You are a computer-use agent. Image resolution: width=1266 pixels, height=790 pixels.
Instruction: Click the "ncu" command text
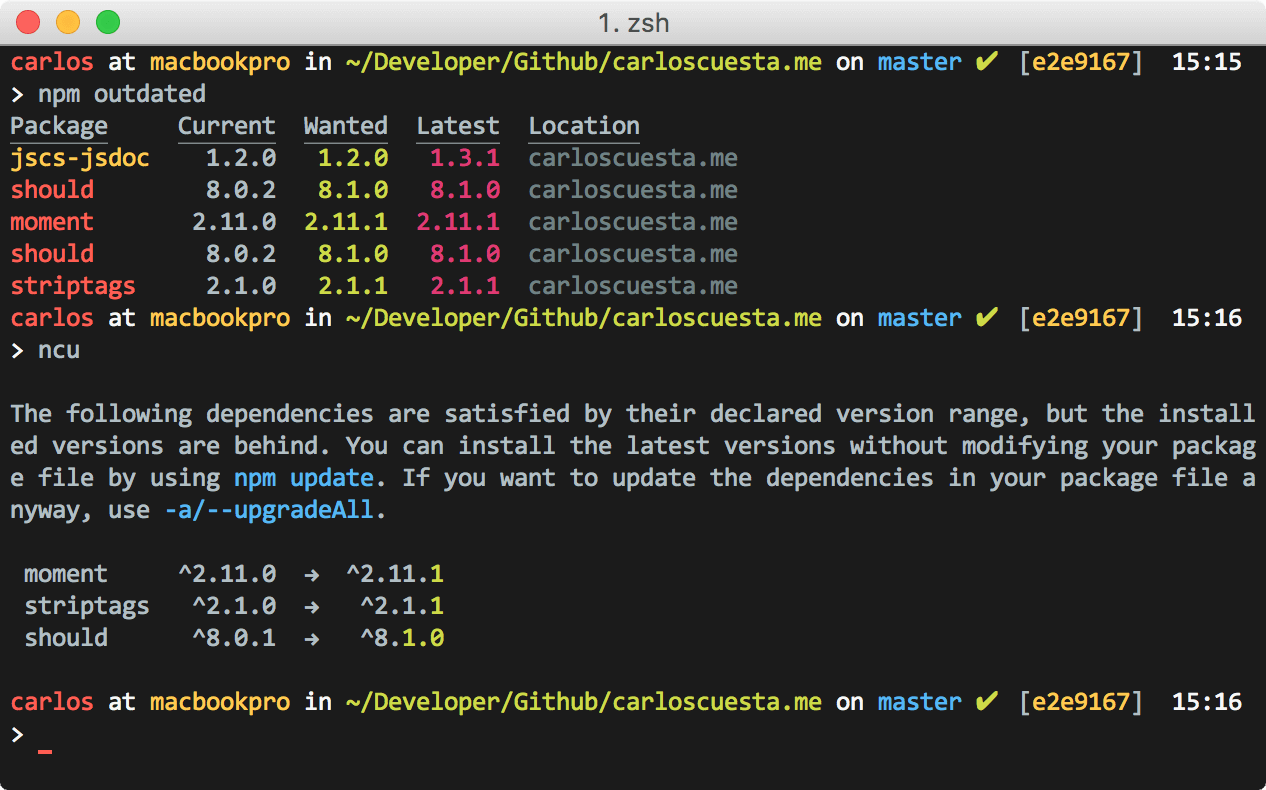click(59, 350)
